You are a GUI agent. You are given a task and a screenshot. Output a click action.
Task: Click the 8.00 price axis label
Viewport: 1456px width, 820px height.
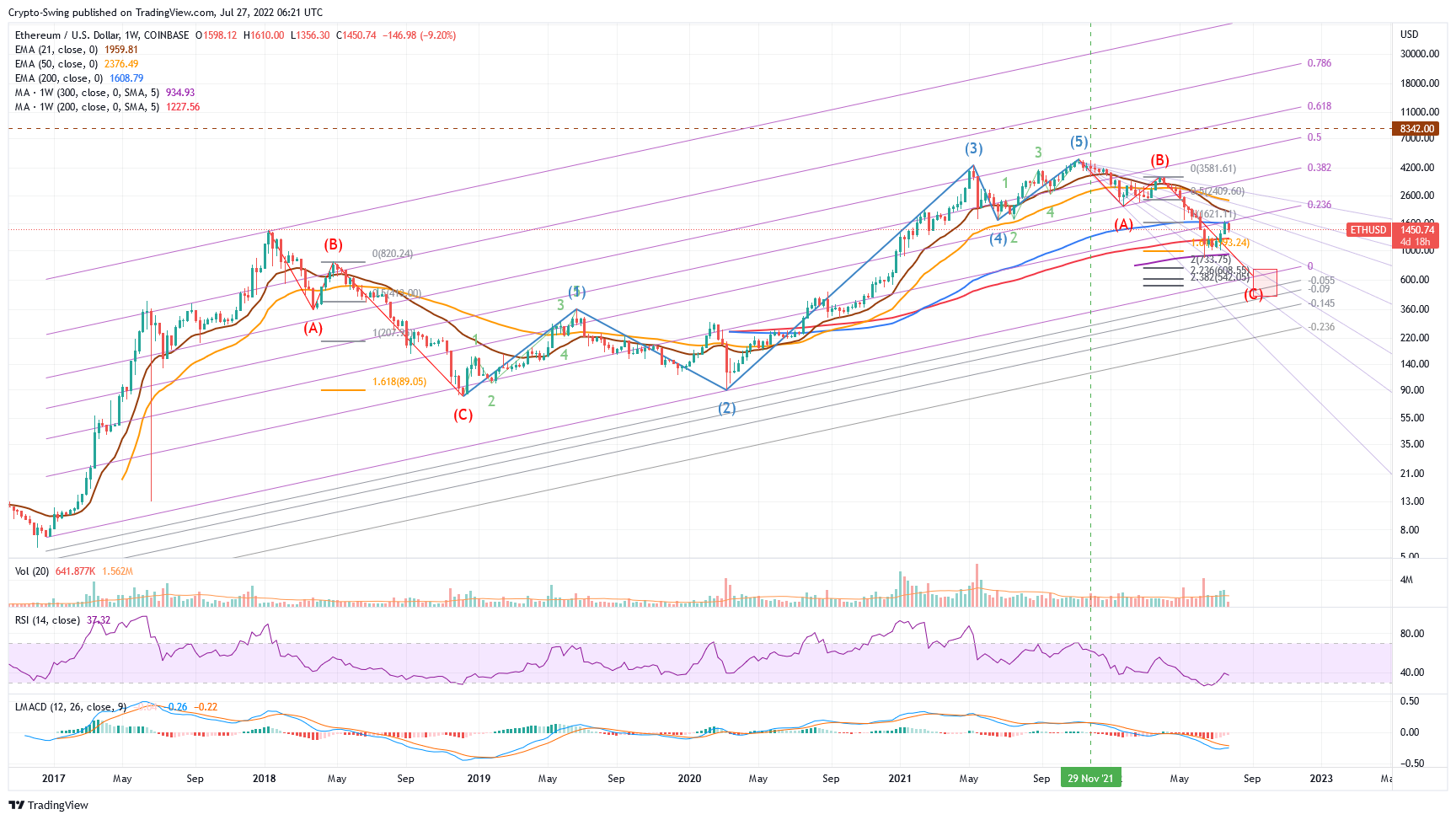click(x=1410, y=530)
